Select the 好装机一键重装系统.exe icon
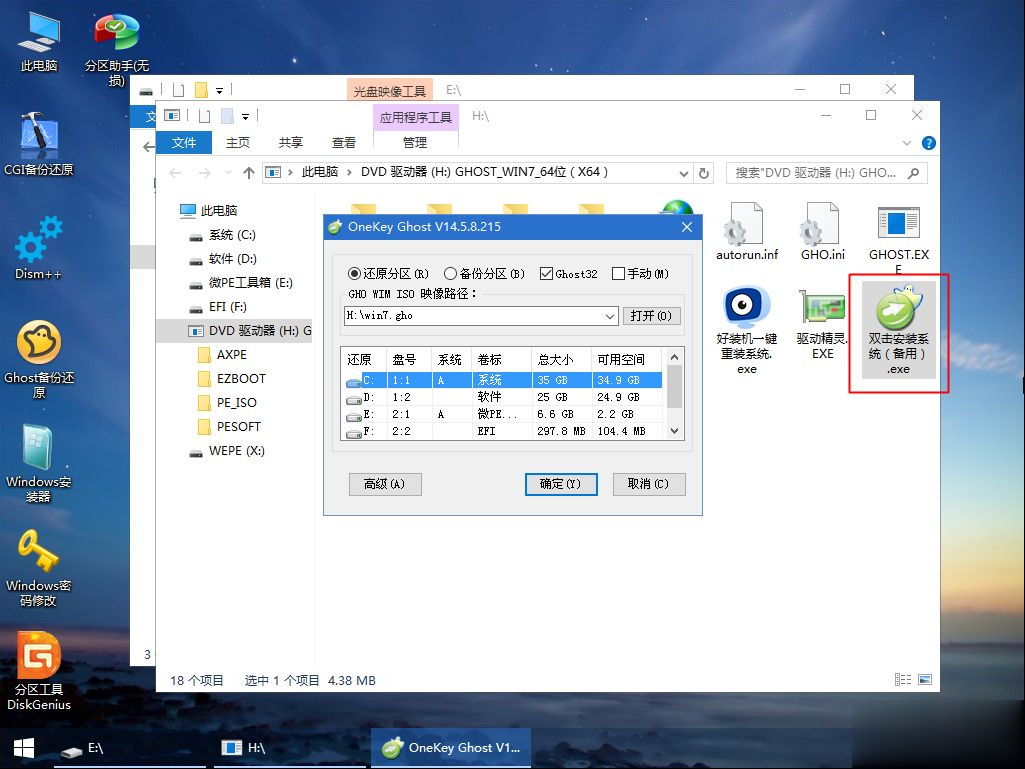 tap(747, 330)
